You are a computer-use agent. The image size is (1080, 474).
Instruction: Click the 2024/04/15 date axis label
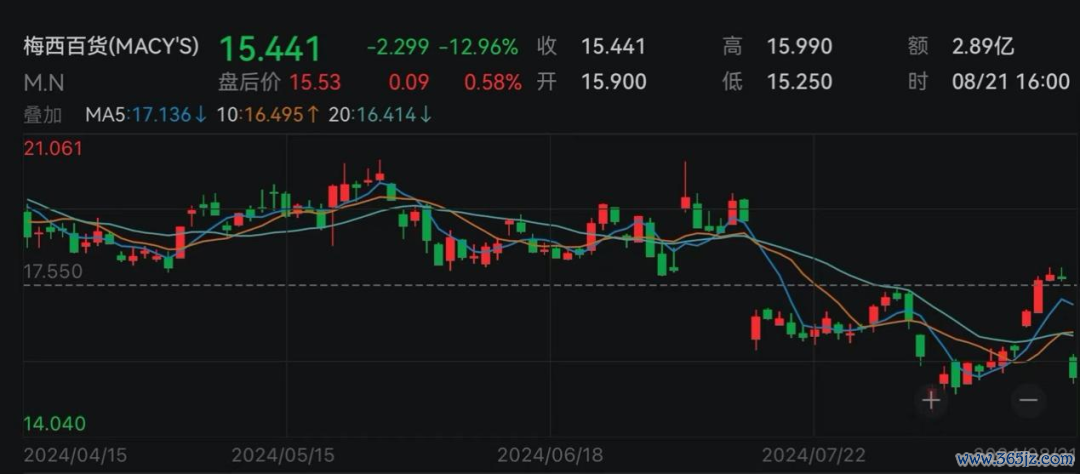coord(75,455)
